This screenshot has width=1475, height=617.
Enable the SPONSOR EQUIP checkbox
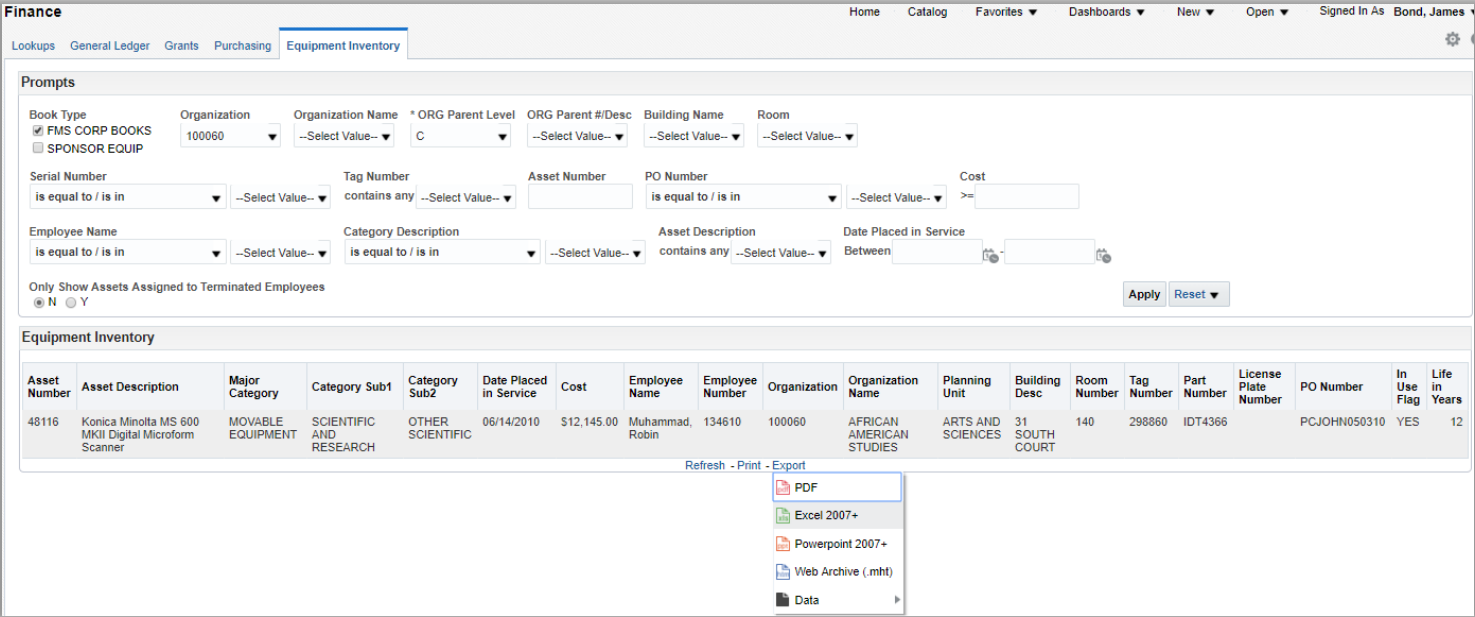click(x=37, y=147)
